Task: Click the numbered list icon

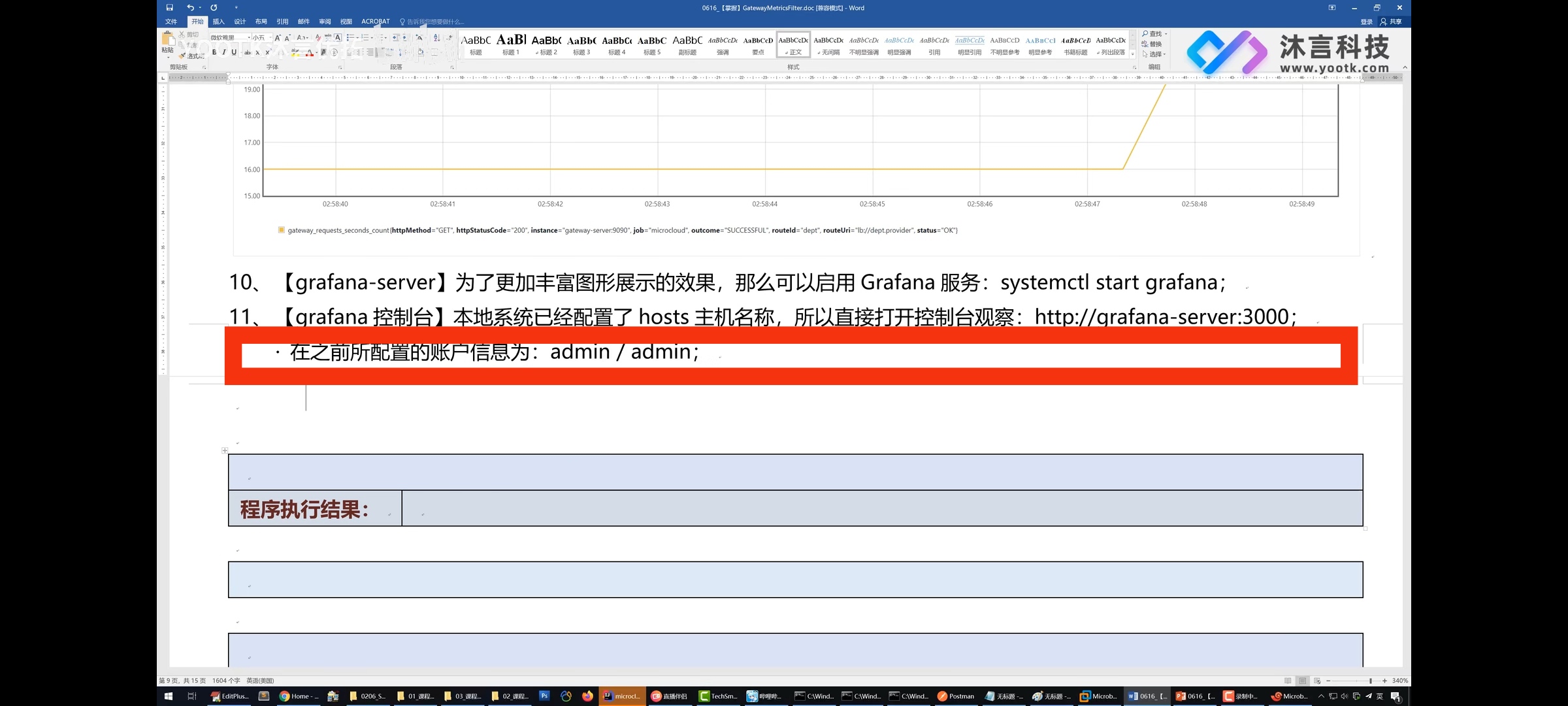Action: click(365, 38)
